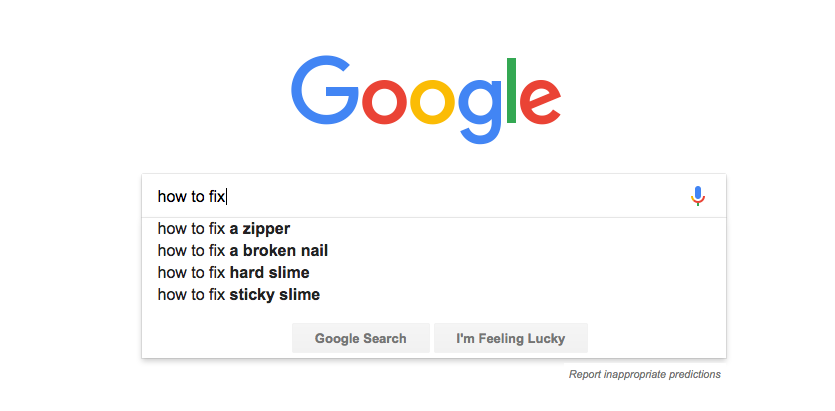
Task: Click the Google logo
Action: click(425, 100)
